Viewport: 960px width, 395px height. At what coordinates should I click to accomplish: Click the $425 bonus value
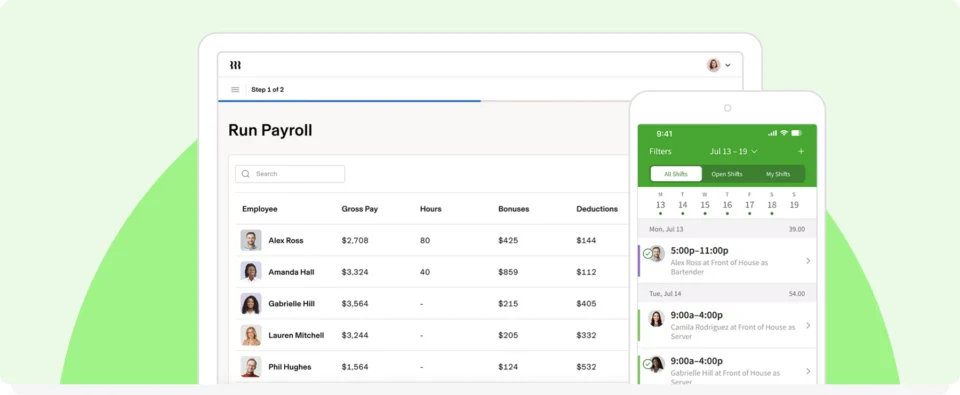[508, 241]
